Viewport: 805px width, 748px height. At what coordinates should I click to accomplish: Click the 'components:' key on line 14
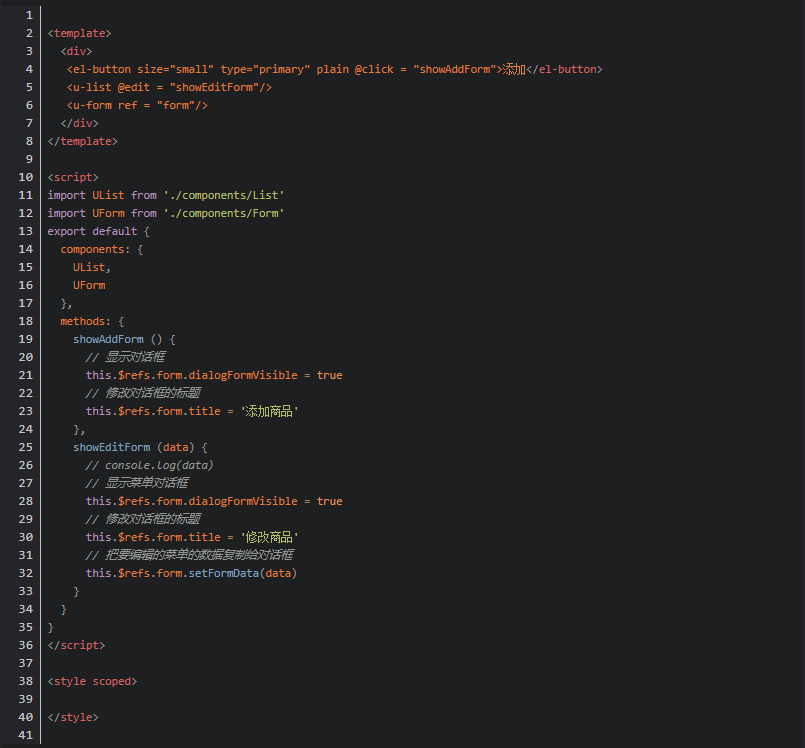coord(95,250)
